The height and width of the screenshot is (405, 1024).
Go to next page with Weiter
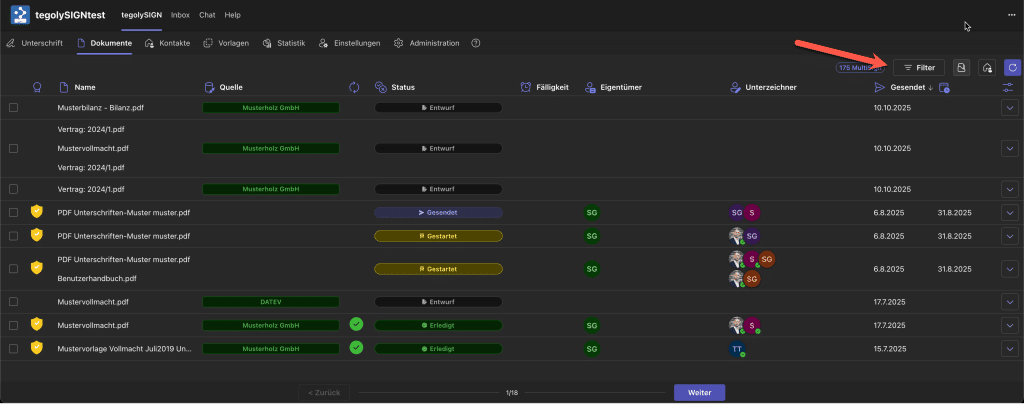[699, 392]
